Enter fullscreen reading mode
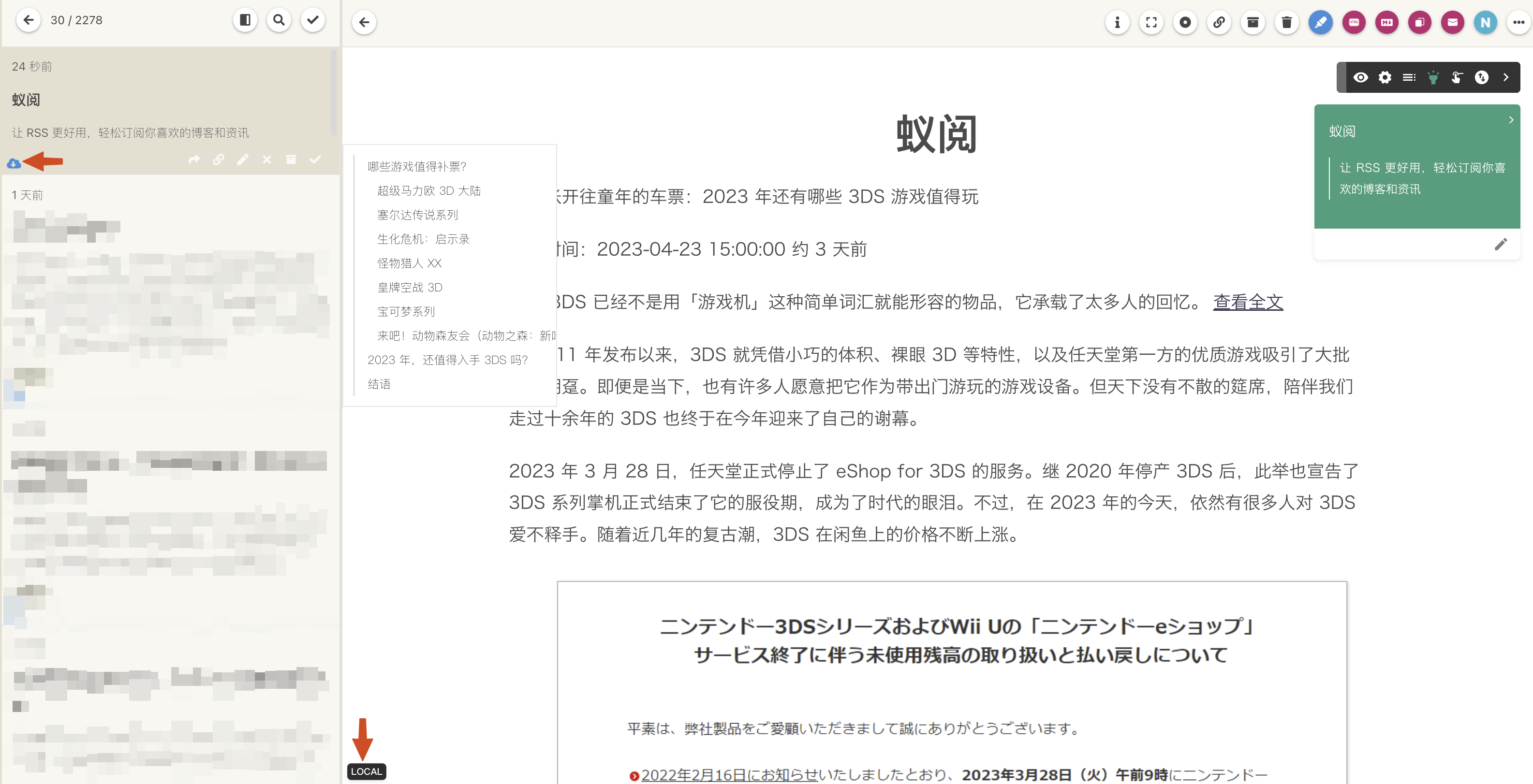The width and height of the screenshot is (1533, 784). pos(1151,22)
